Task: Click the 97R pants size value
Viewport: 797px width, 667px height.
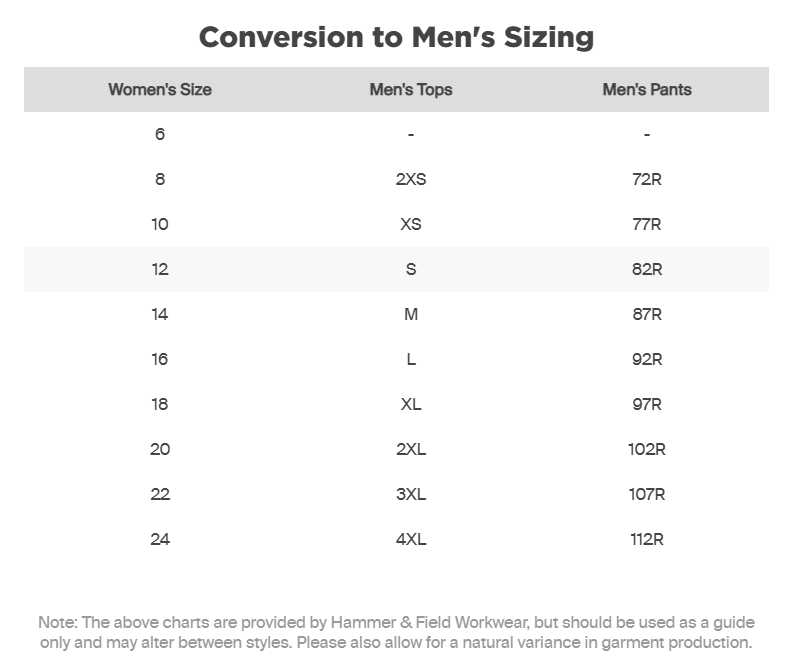Action: coord(647,404)
